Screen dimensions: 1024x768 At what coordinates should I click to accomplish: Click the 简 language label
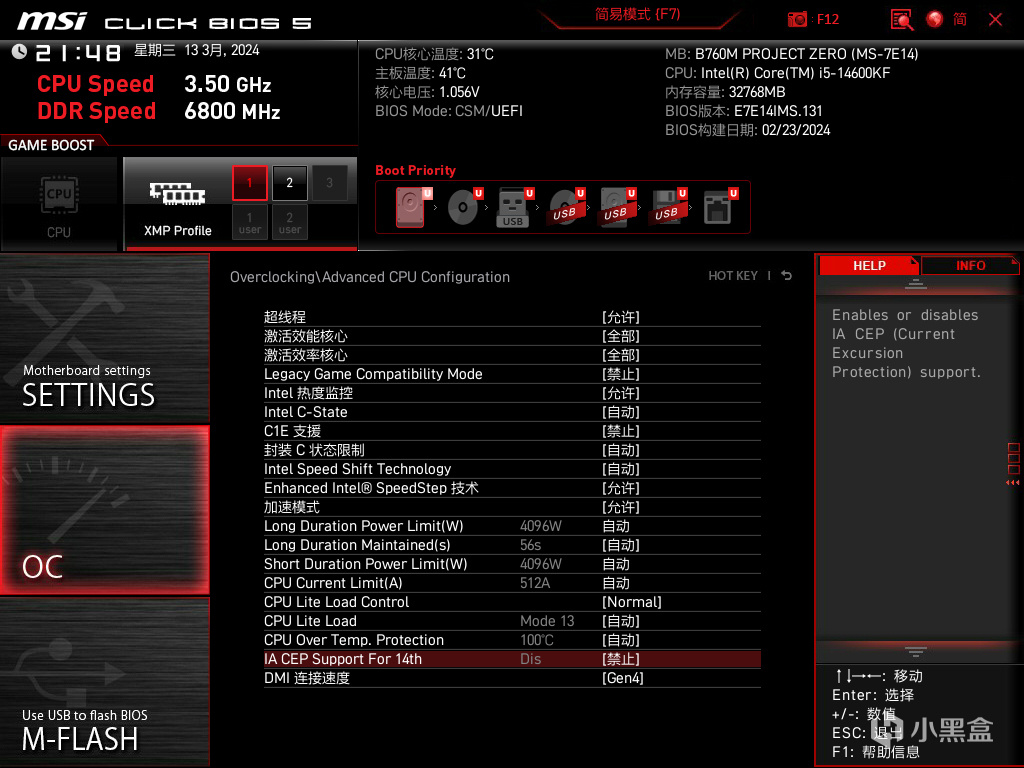tap(959, 20)
